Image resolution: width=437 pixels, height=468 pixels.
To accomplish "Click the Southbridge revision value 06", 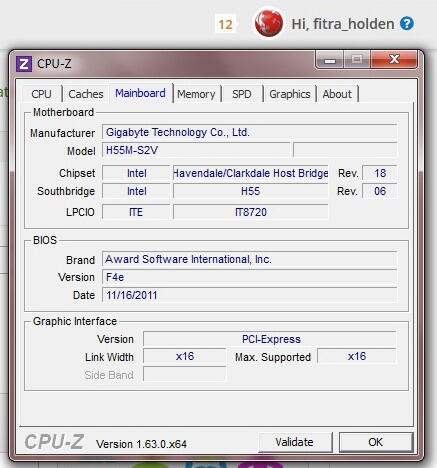I will tap(380, 191).
